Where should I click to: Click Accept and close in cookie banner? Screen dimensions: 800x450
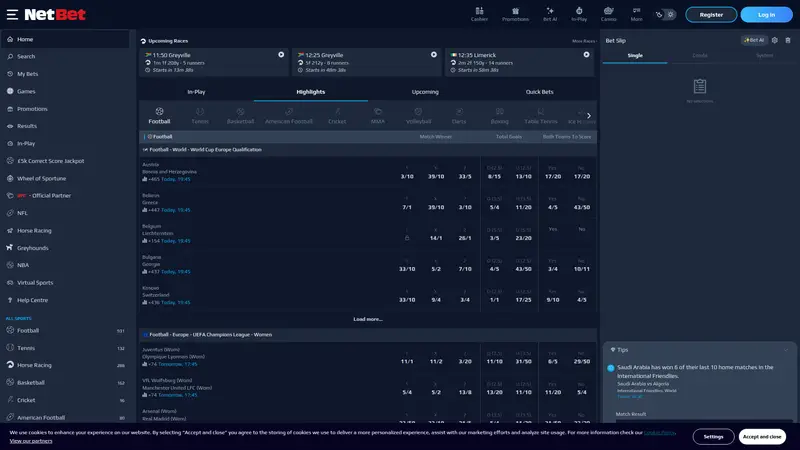[762, 437]
